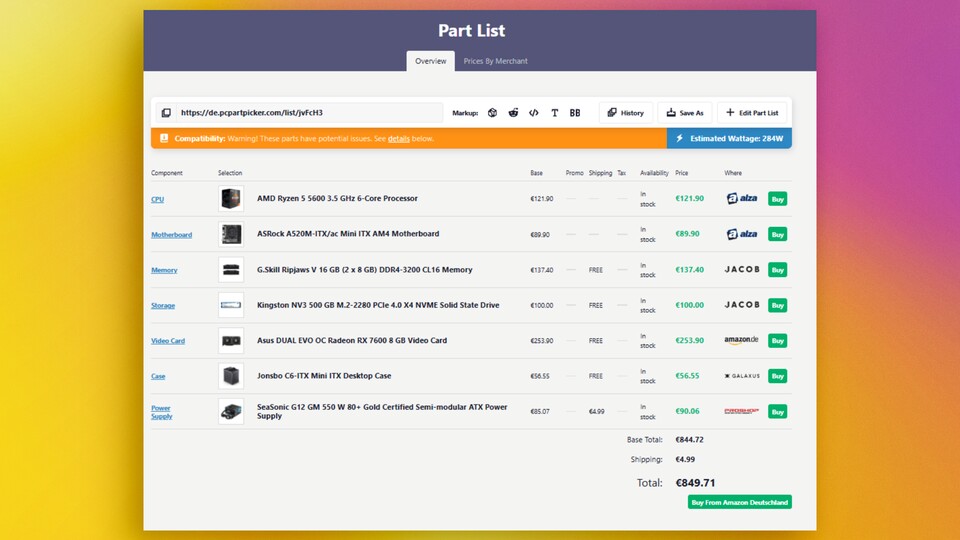Click the amazon.de merchant logo
Viewport: 960px width, 540px height.
pos(741,340)
